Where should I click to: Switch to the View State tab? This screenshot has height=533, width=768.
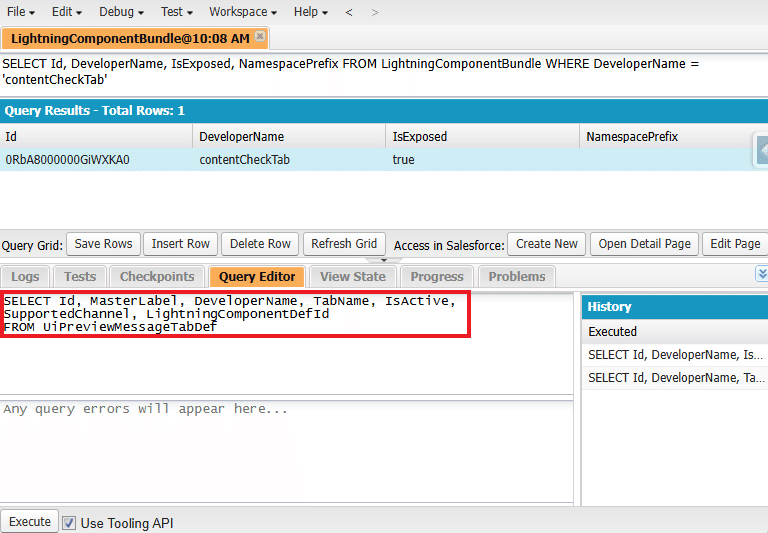pyautogui.click(x=353, y=277)
